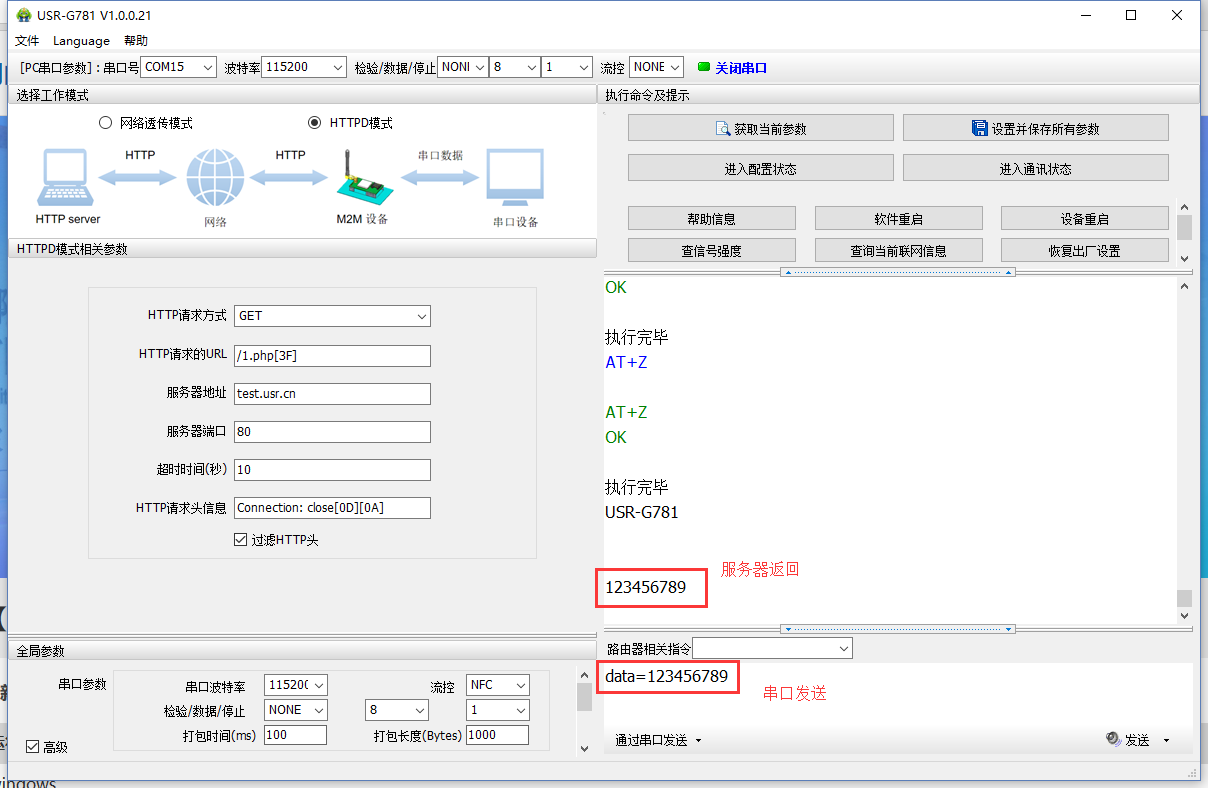The image size is (1208, 788).
Task: Open the 文件 menu
Action: tap(27, 41)
